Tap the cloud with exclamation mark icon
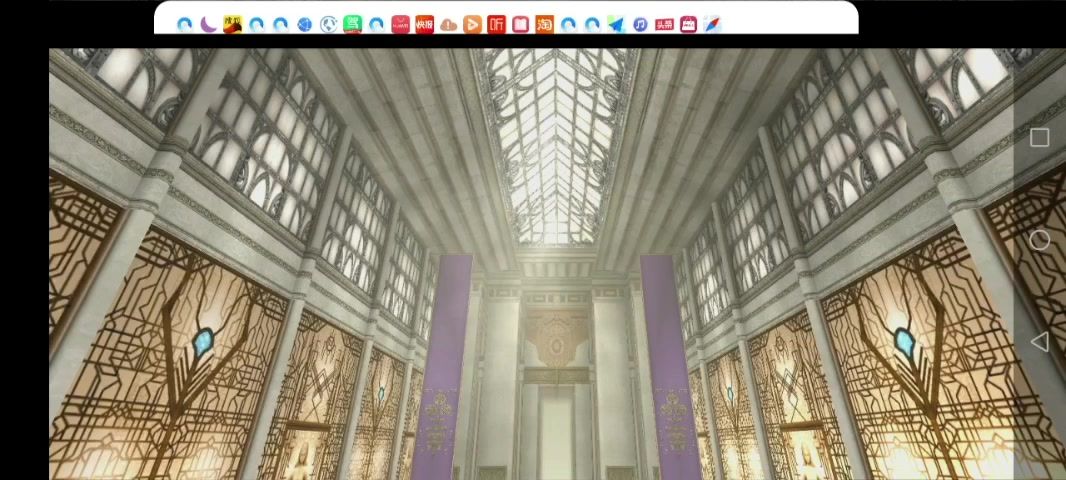 [x=449, y=24]
